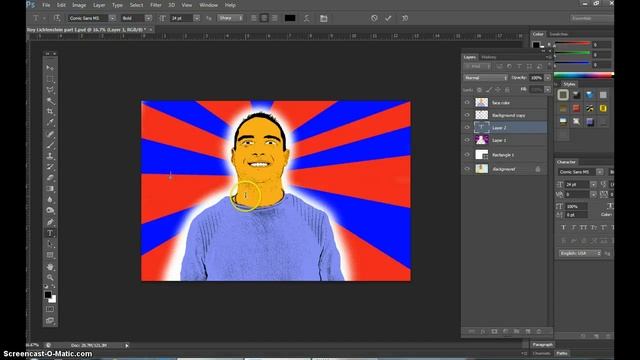Screen dimensions: 640x360
Task: Select the Rectangle 1 layer row
Action: tap(505, 155)
